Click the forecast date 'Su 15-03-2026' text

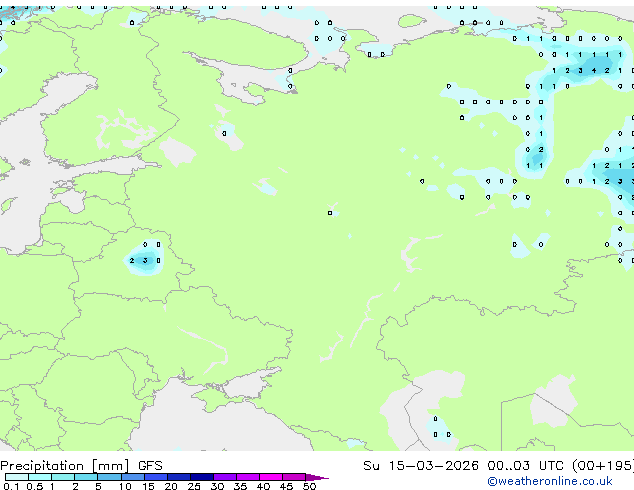coord(421,466)
